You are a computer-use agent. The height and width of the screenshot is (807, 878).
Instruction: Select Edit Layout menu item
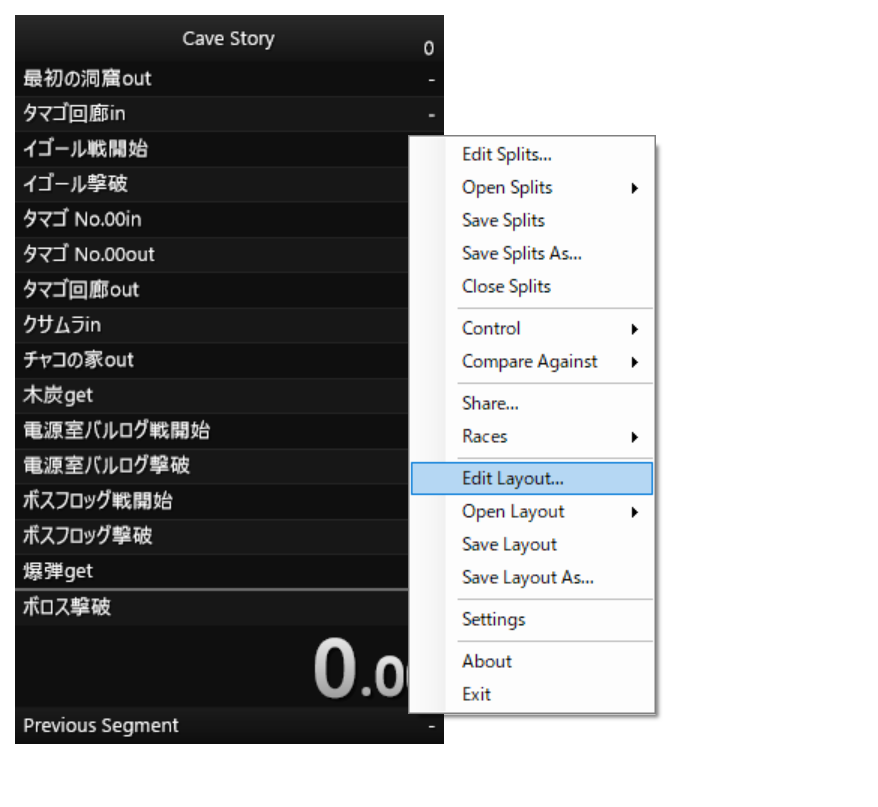pyautogui.click(x=532, y=479)
